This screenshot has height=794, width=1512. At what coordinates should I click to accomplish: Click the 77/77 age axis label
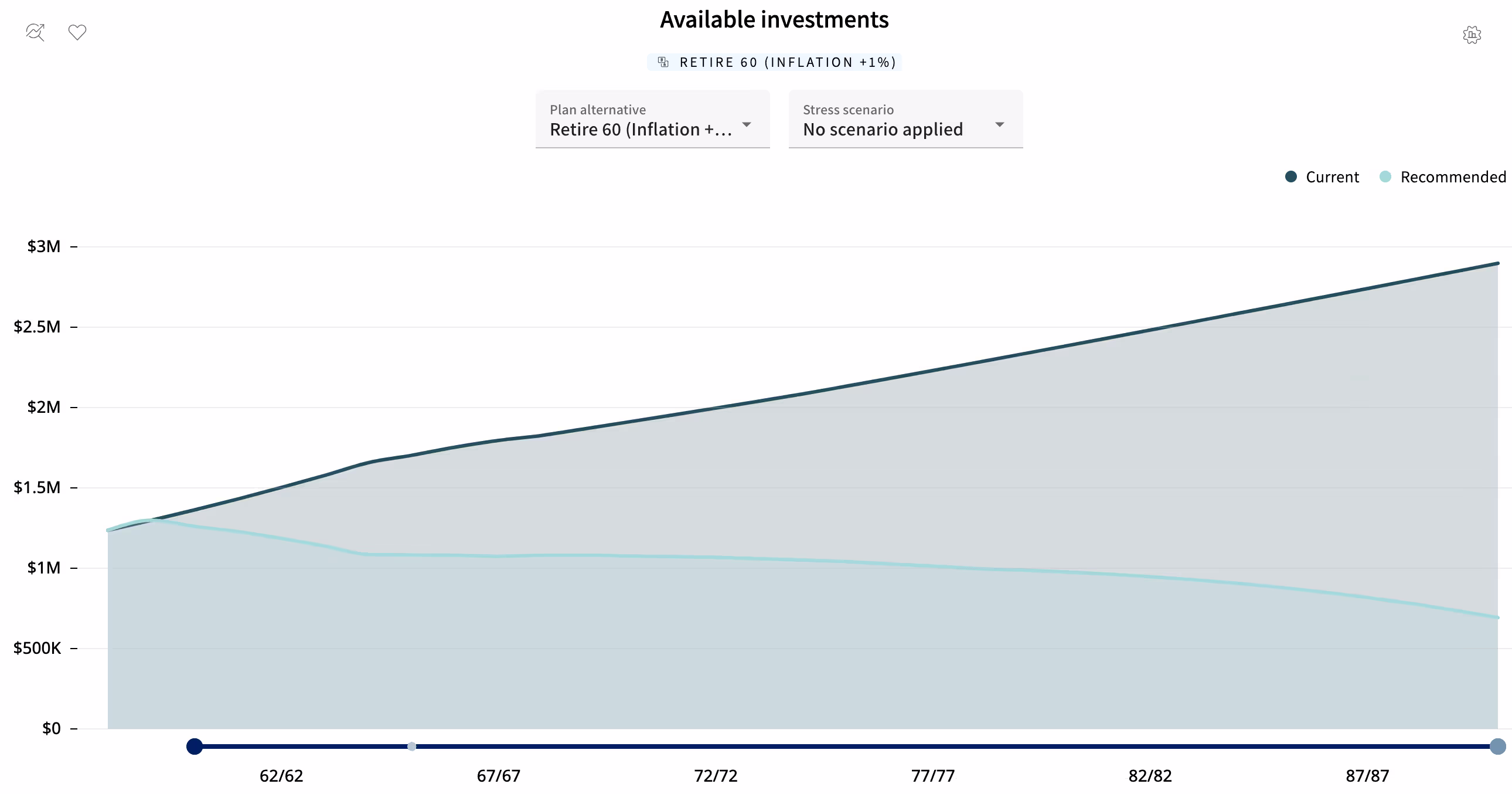pos(932,776)
